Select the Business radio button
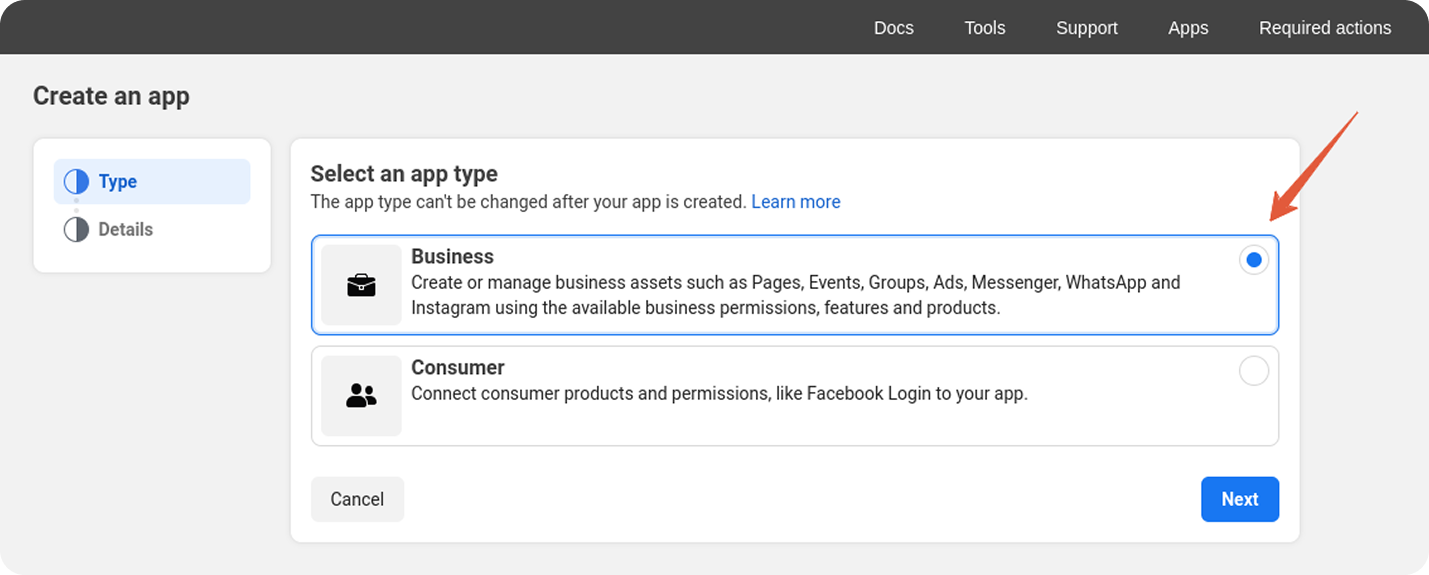Screen dimensions: 1429x575 1254,260
